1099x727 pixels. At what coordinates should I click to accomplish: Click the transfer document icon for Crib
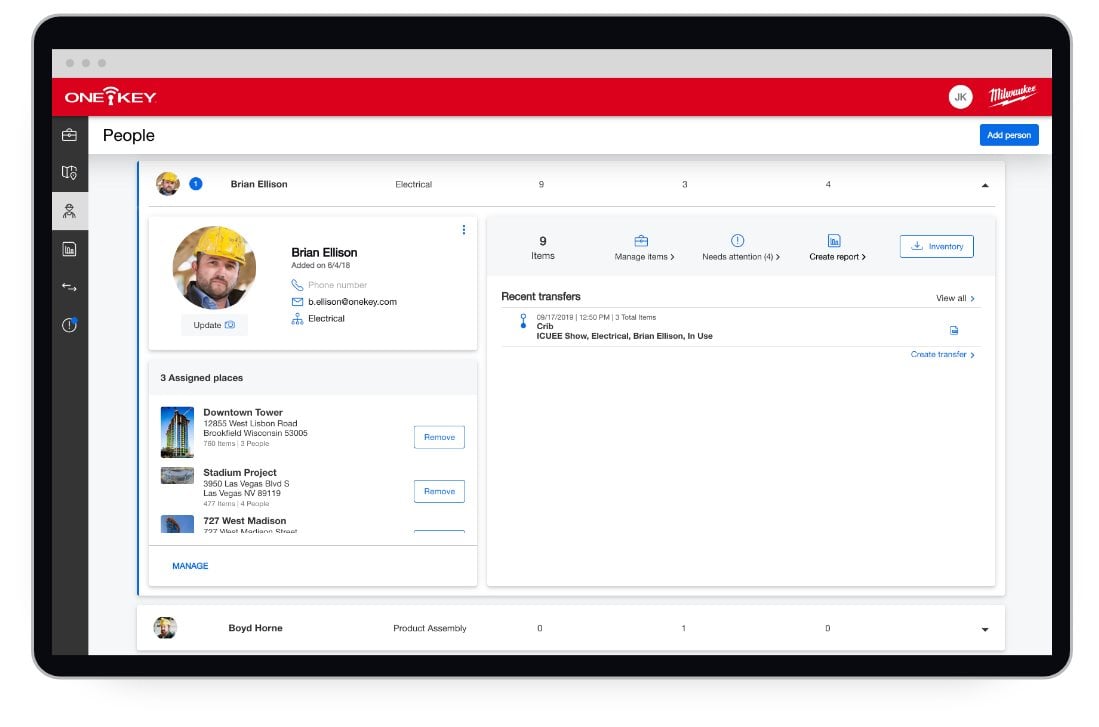953,330
